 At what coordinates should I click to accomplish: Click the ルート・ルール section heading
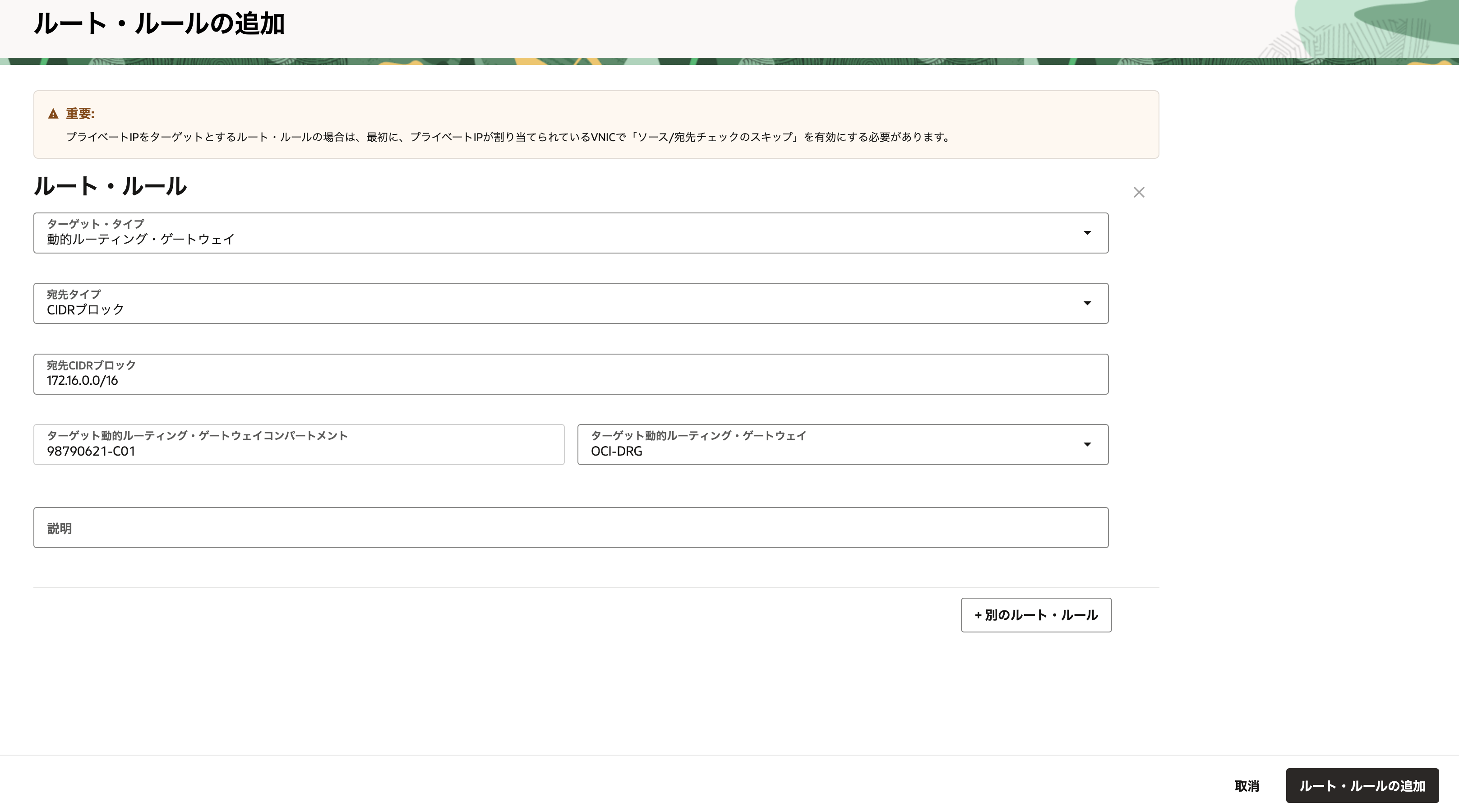[x=111, y=186]
